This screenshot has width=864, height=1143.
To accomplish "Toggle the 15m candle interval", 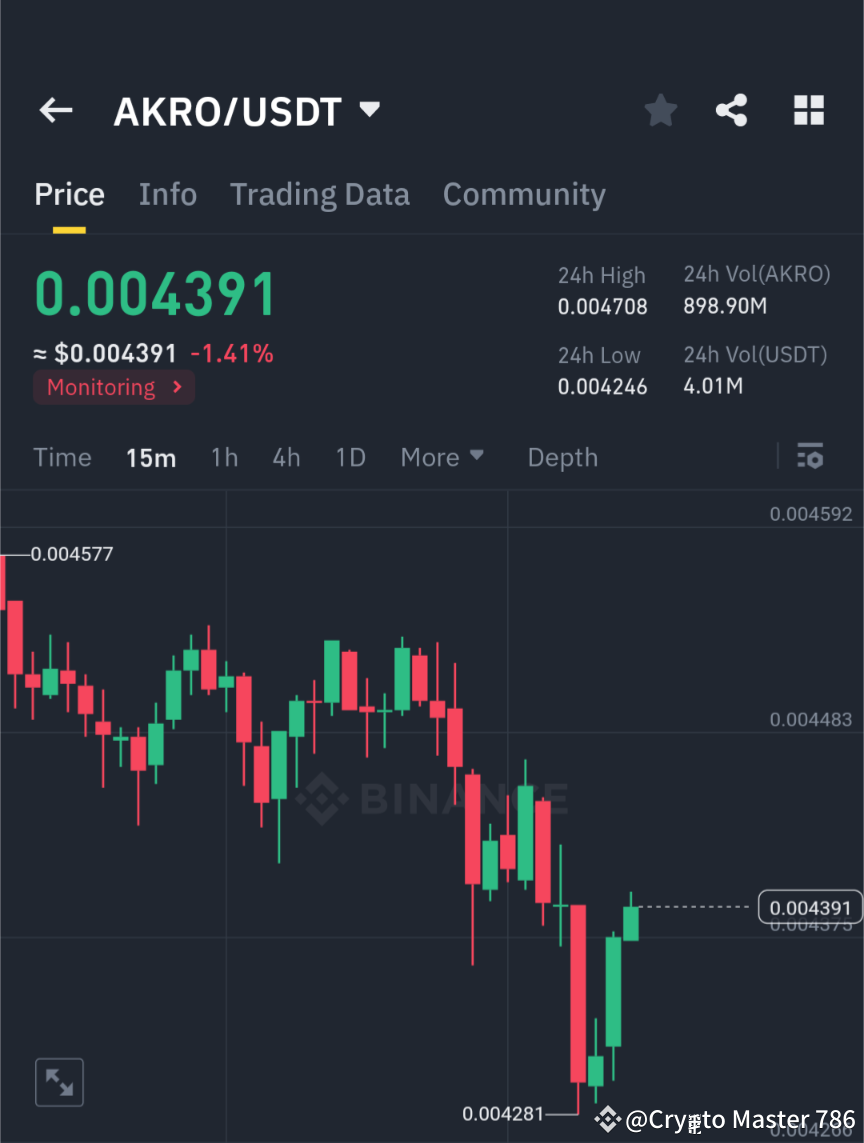I will pyautogui.click(x=151, y=457).
